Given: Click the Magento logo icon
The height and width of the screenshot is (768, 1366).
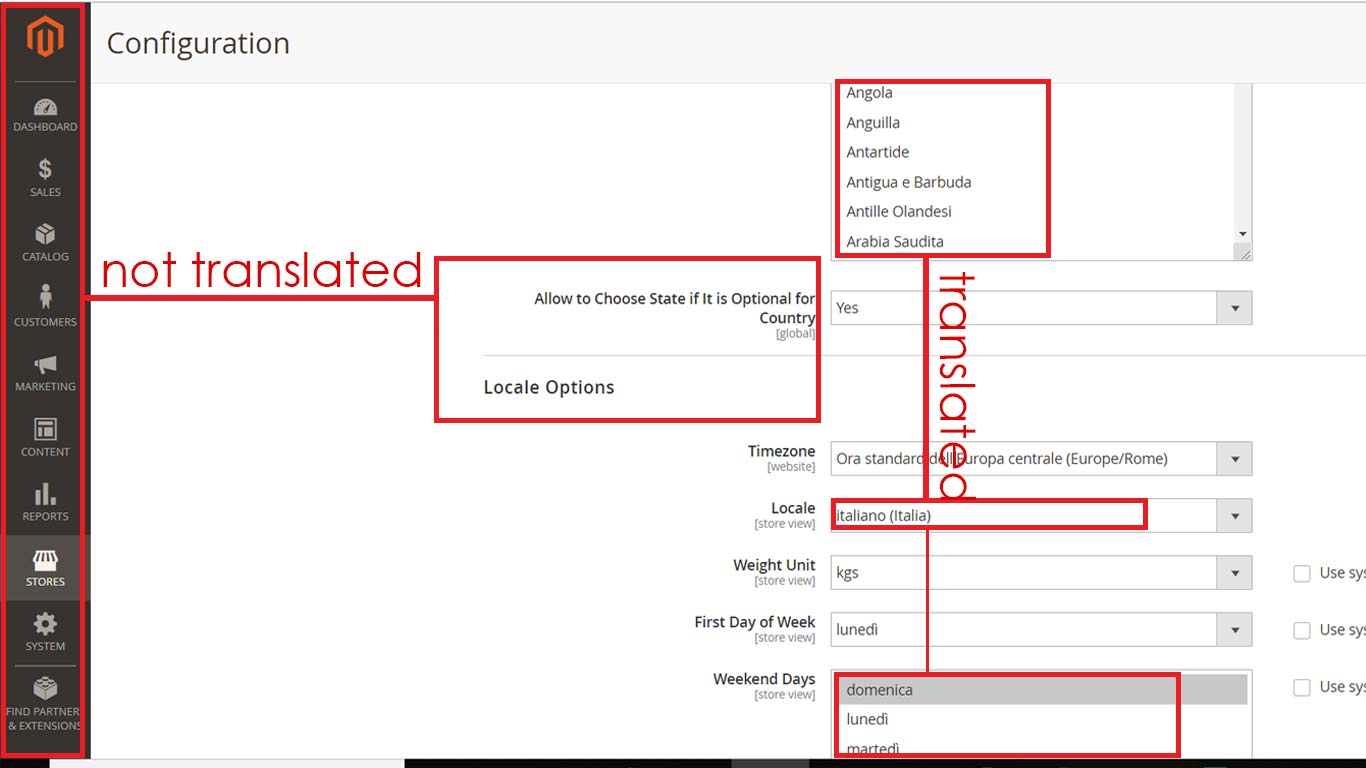Looking at the screenshot, I should point(45,38).
